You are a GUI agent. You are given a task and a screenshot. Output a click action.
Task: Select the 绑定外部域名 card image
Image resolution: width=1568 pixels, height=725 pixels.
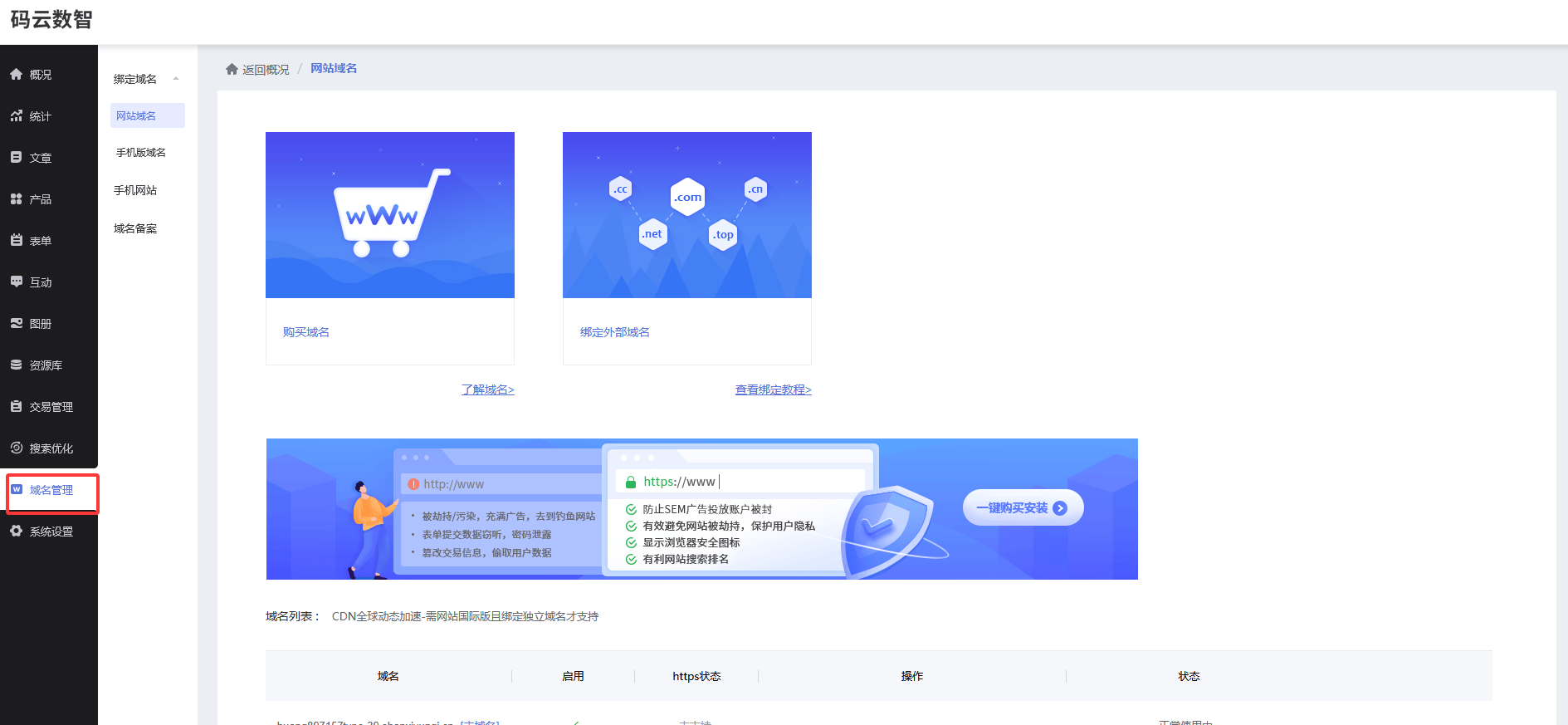[686, 215]
